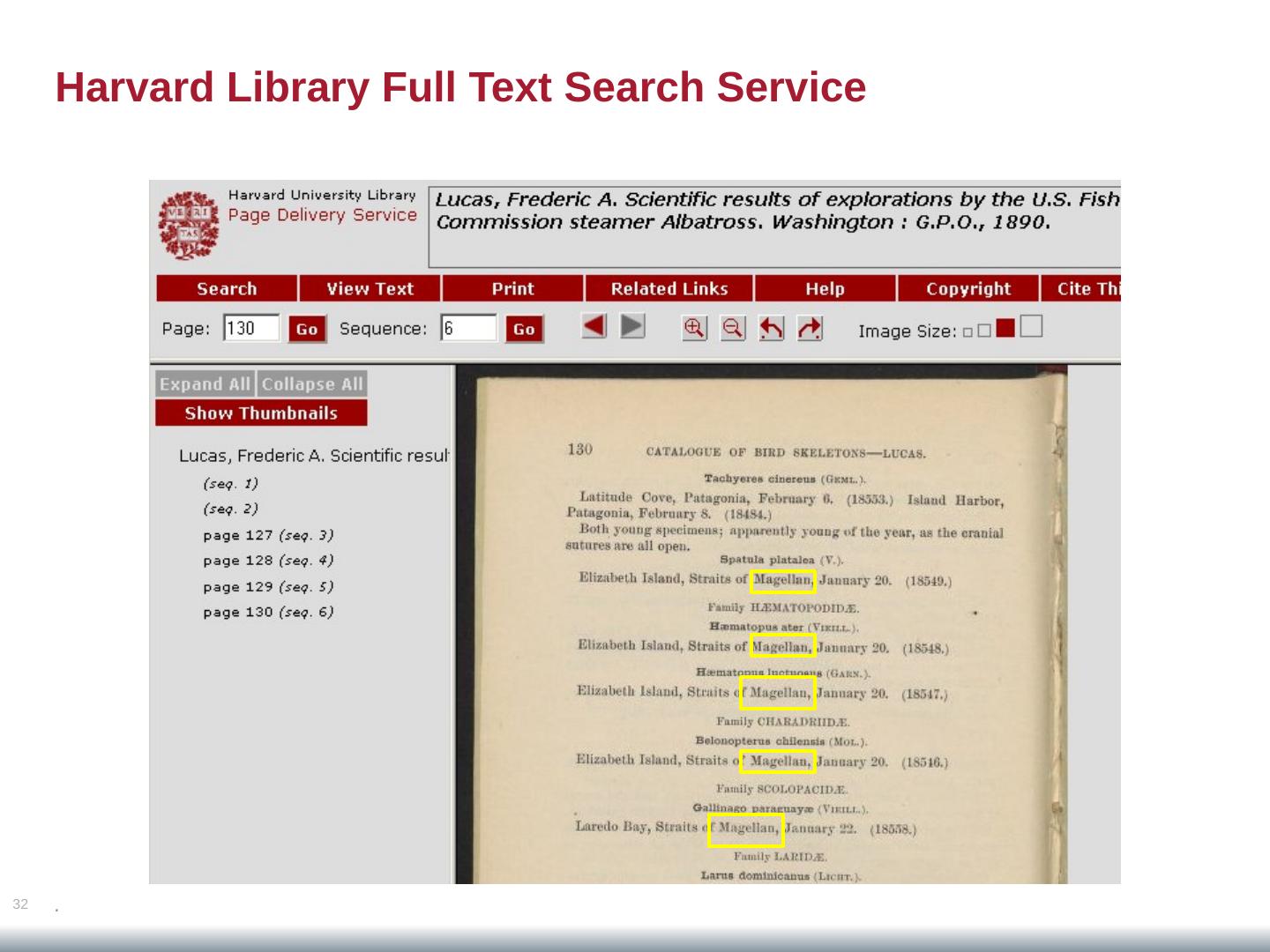Select the smallest image size square
The image size is (1270, 952).
[967, 332]
